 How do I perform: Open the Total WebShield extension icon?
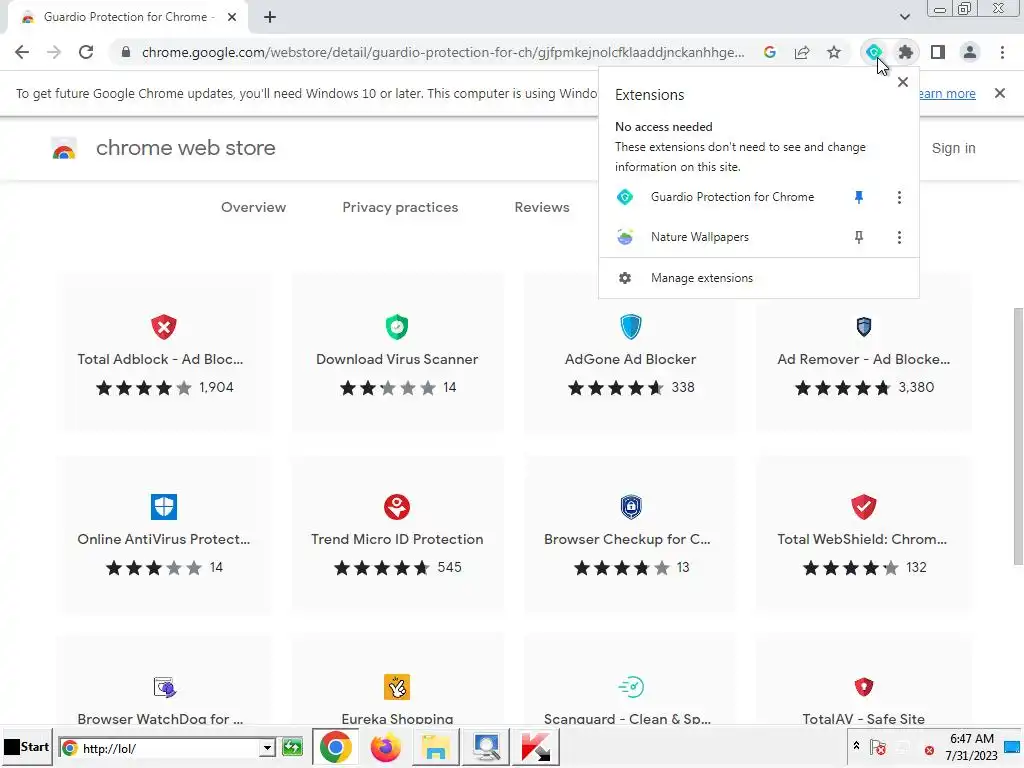[863, 507]
